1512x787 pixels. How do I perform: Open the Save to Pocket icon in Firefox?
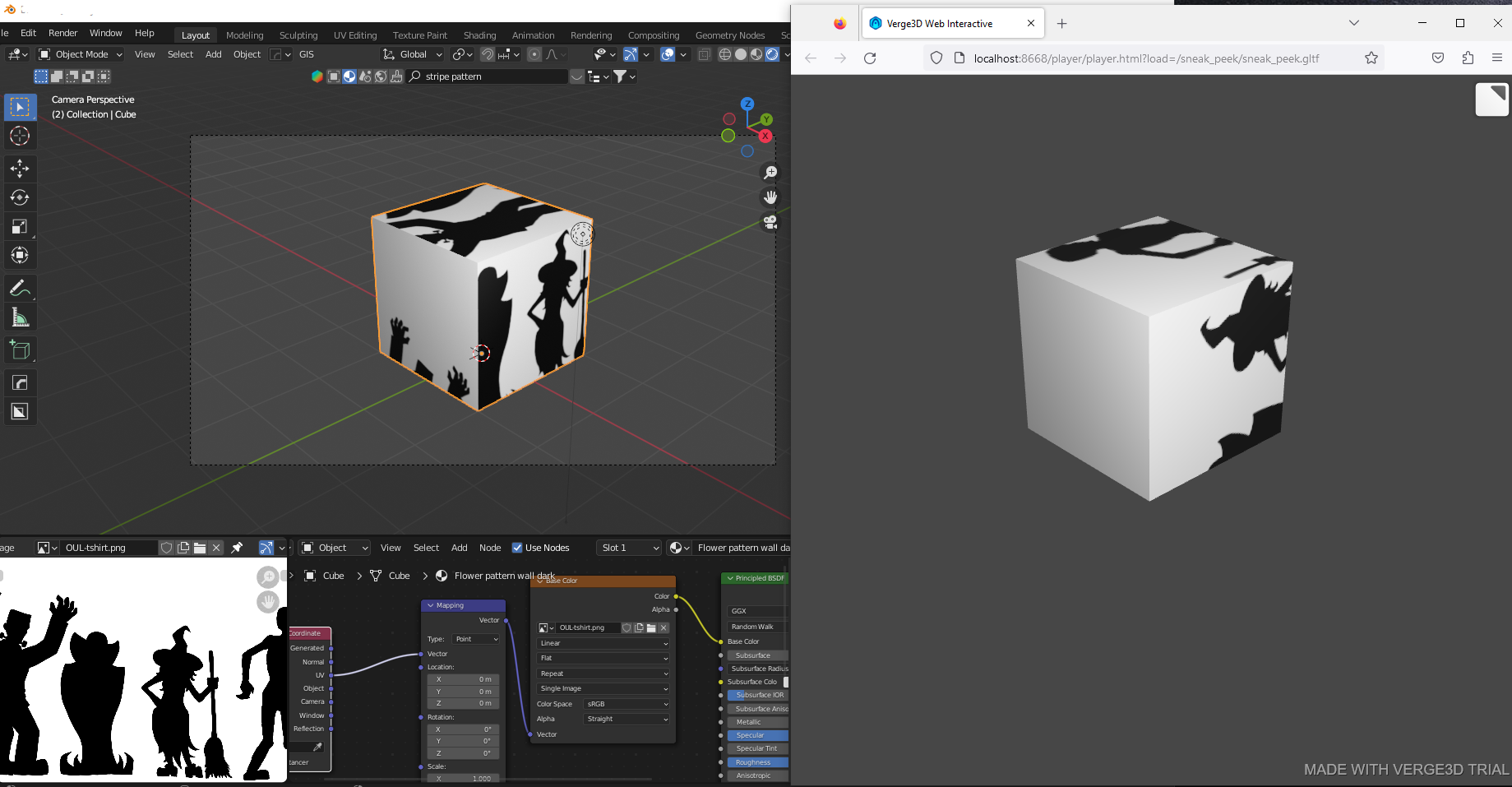click(1438, 58)
